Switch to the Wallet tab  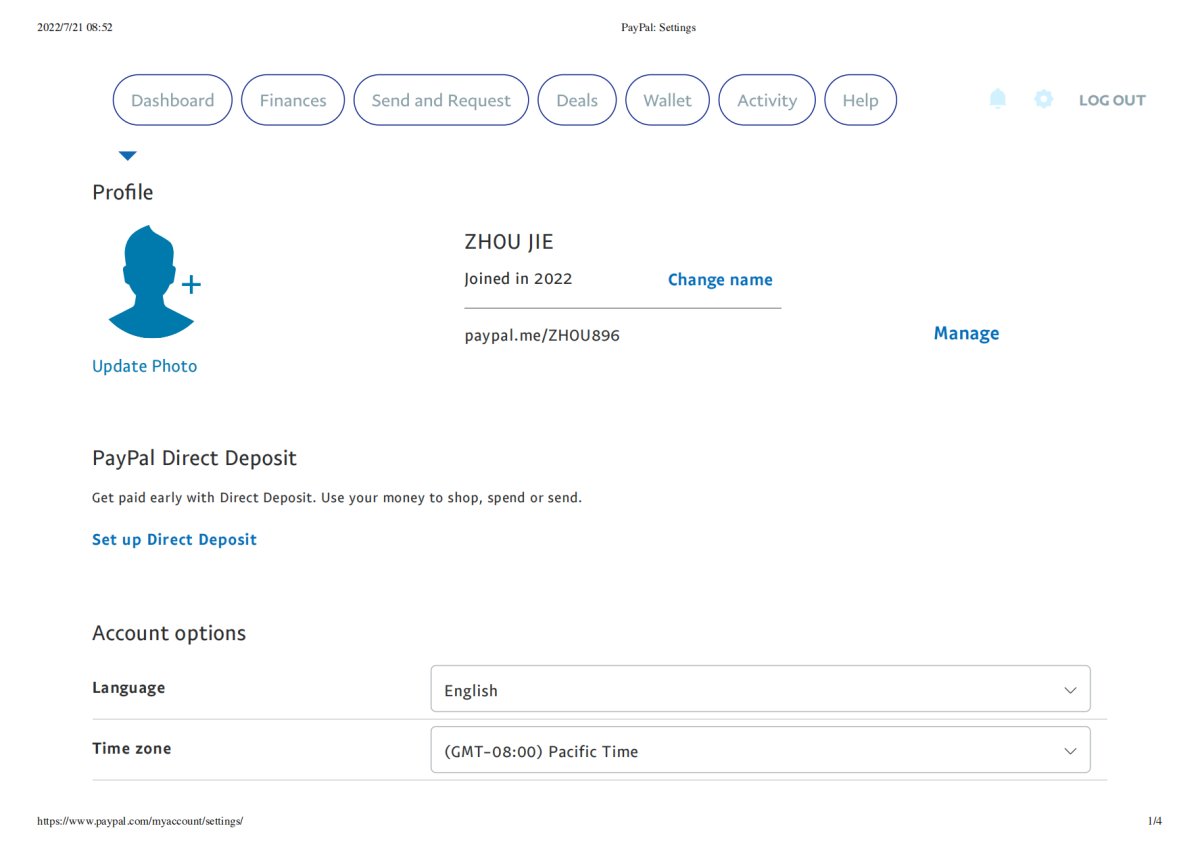coord(667,100)
